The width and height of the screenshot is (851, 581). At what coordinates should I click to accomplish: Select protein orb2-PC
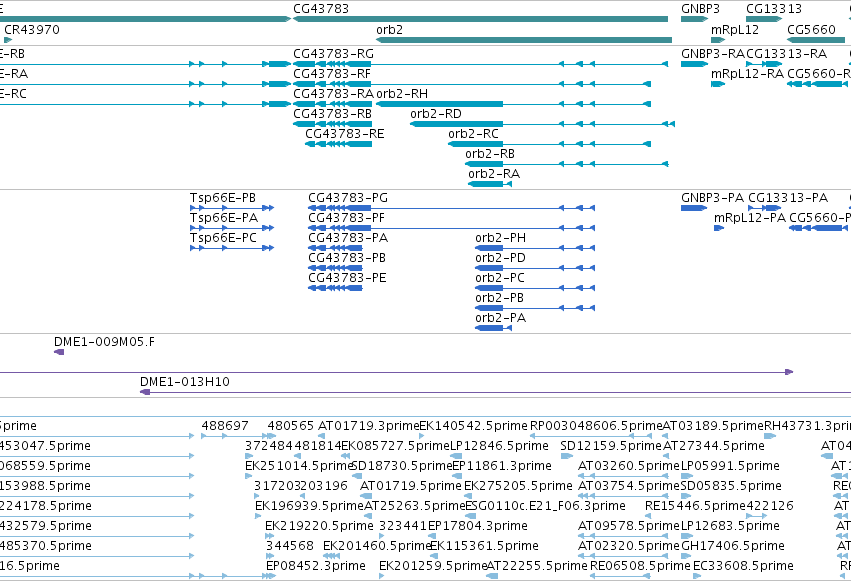coord(500,278)
